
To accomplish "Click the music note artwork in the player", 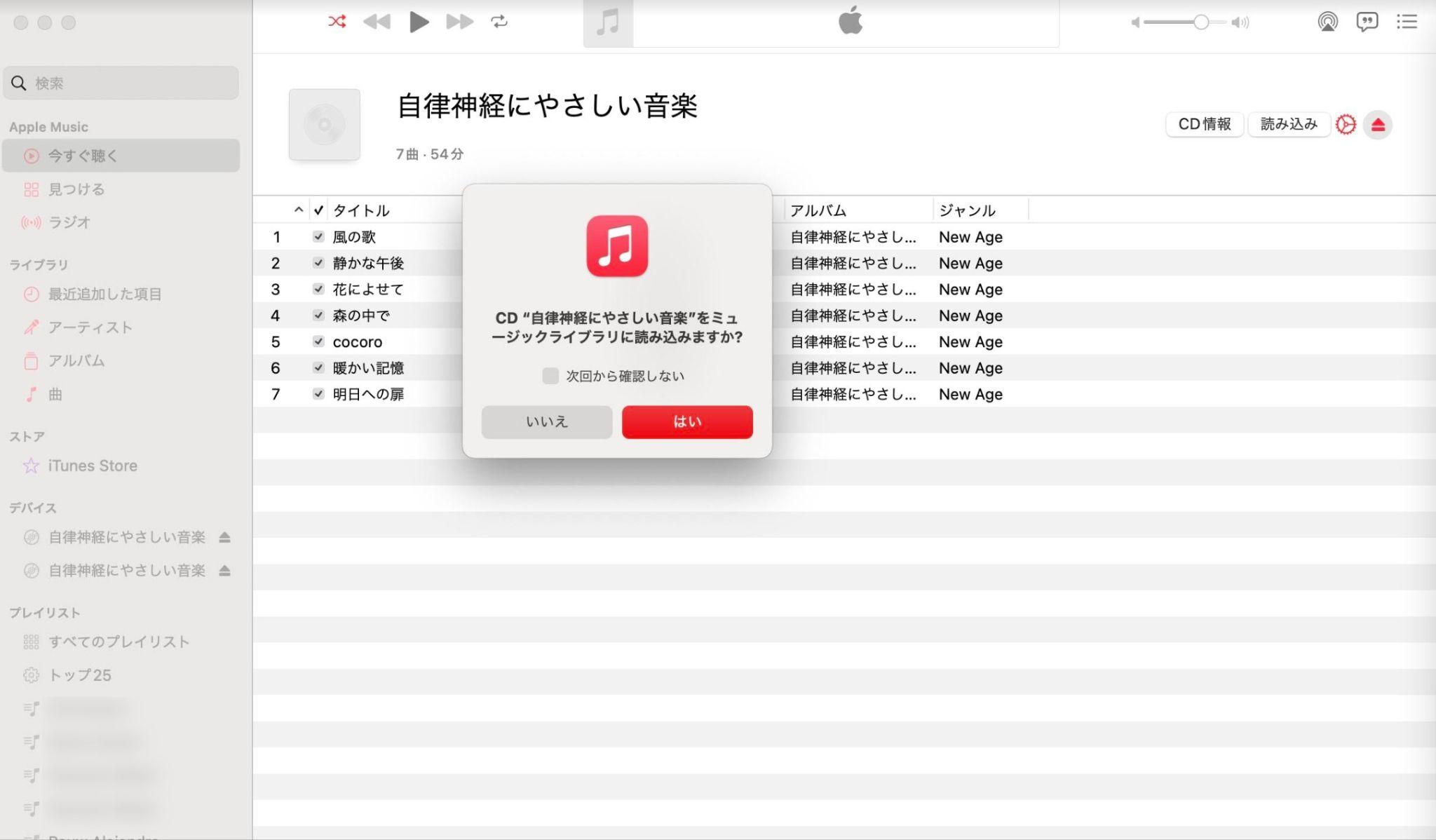I will [x=608, y=23].
